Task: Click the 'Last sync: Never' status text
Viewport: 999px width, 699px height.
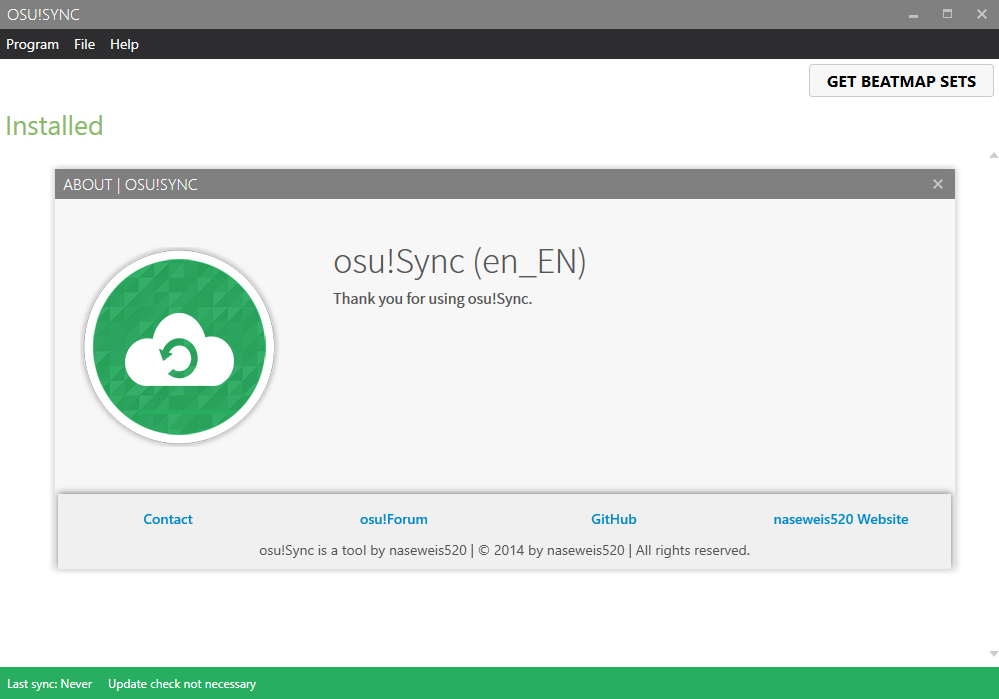Action: click(x=50, y=684)
